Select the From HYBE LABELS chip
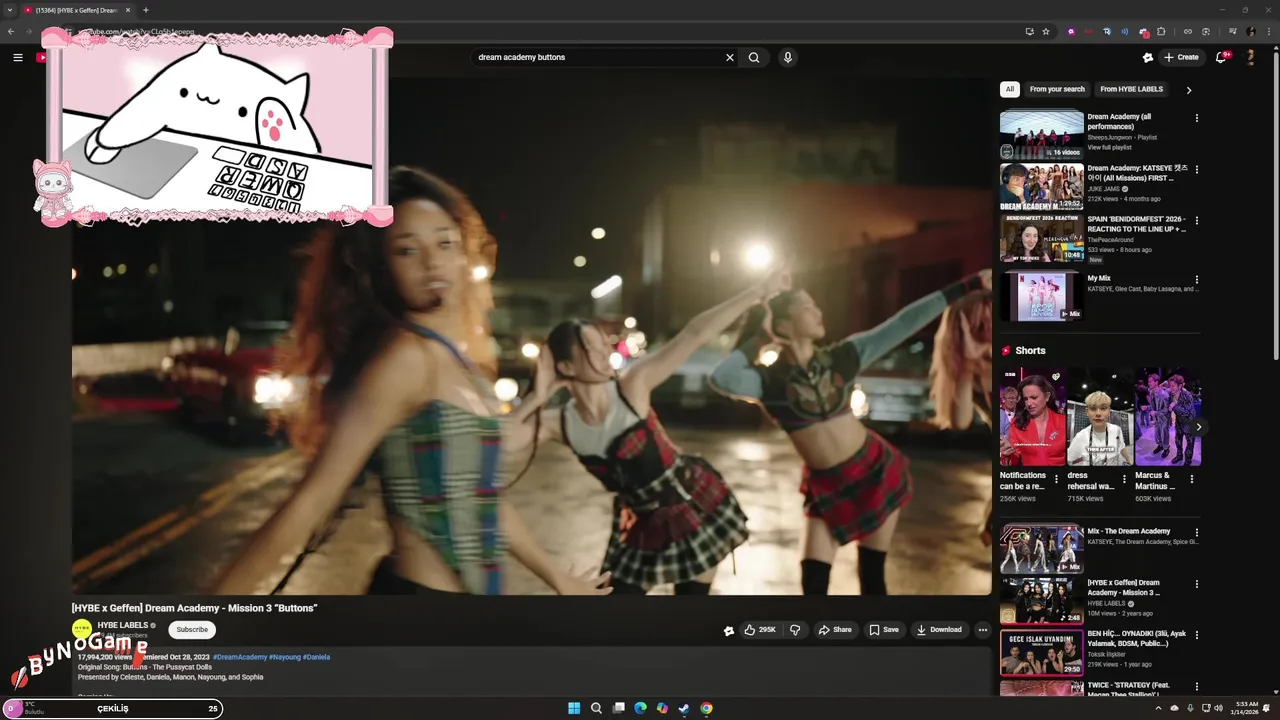The width and height of the screenshot is (1280, 720). [x=1131, y=89]
